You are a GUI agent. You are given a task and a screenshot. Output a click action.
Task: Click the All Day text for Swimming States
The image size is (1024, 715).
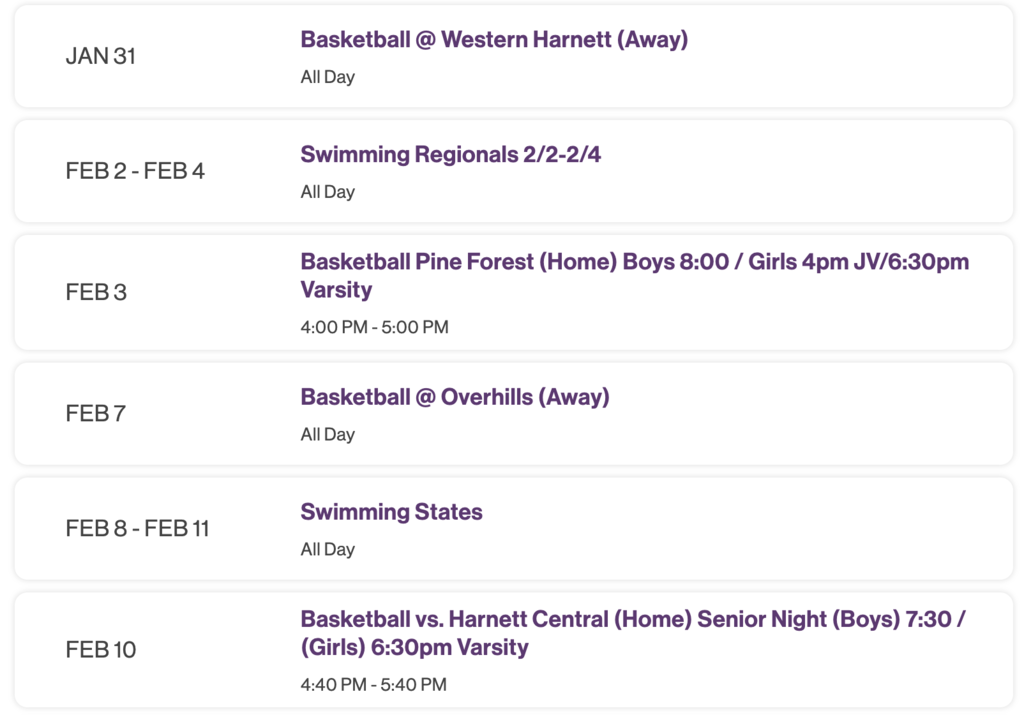click(x=326, y=548)
